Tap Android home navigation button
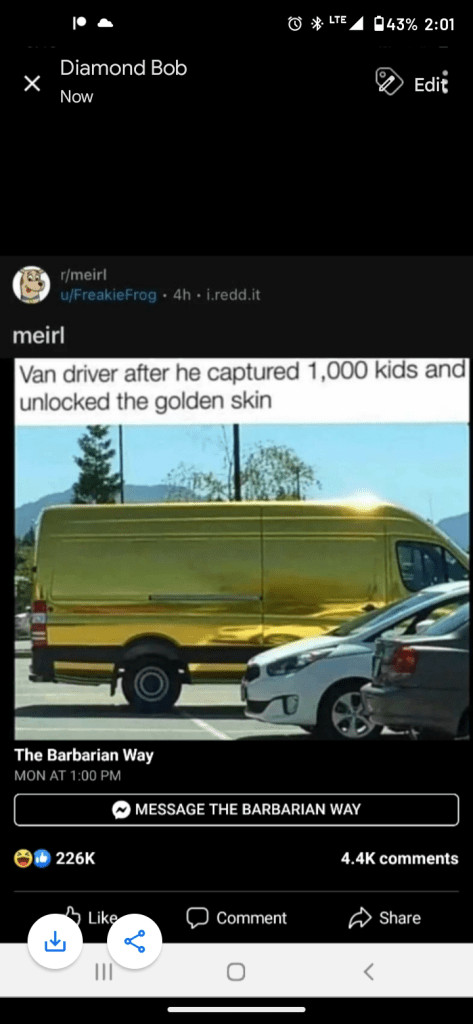 point(236,972)
